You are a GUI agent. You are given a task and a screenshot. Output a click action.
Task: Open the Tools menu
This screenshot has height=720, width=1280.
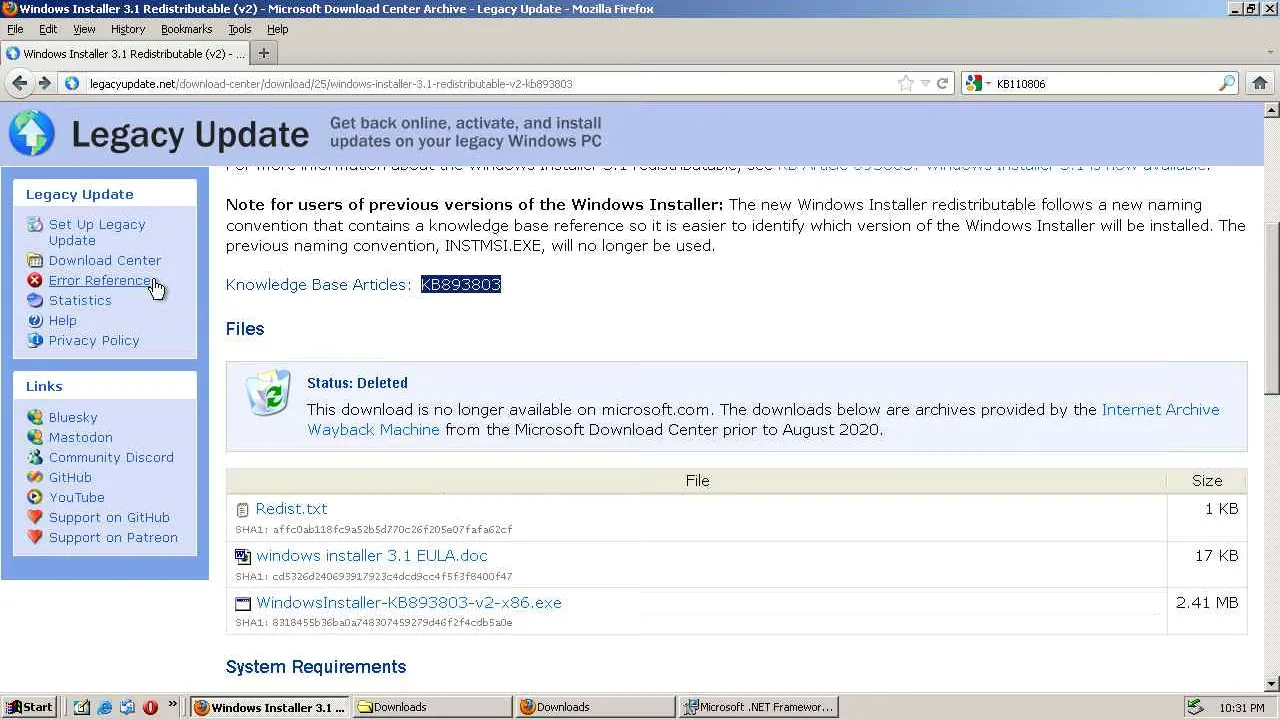(240, 29)
